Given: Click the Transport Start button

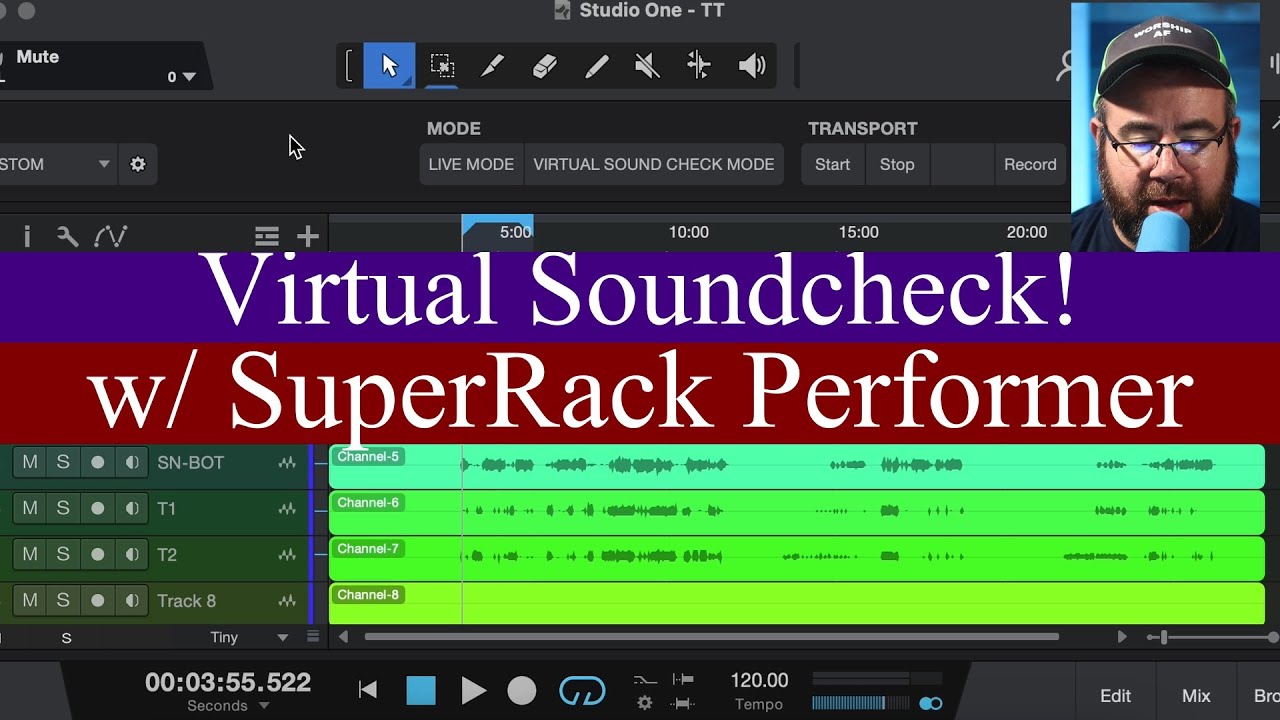Looking at the screenshot, I should coord(832,164).
